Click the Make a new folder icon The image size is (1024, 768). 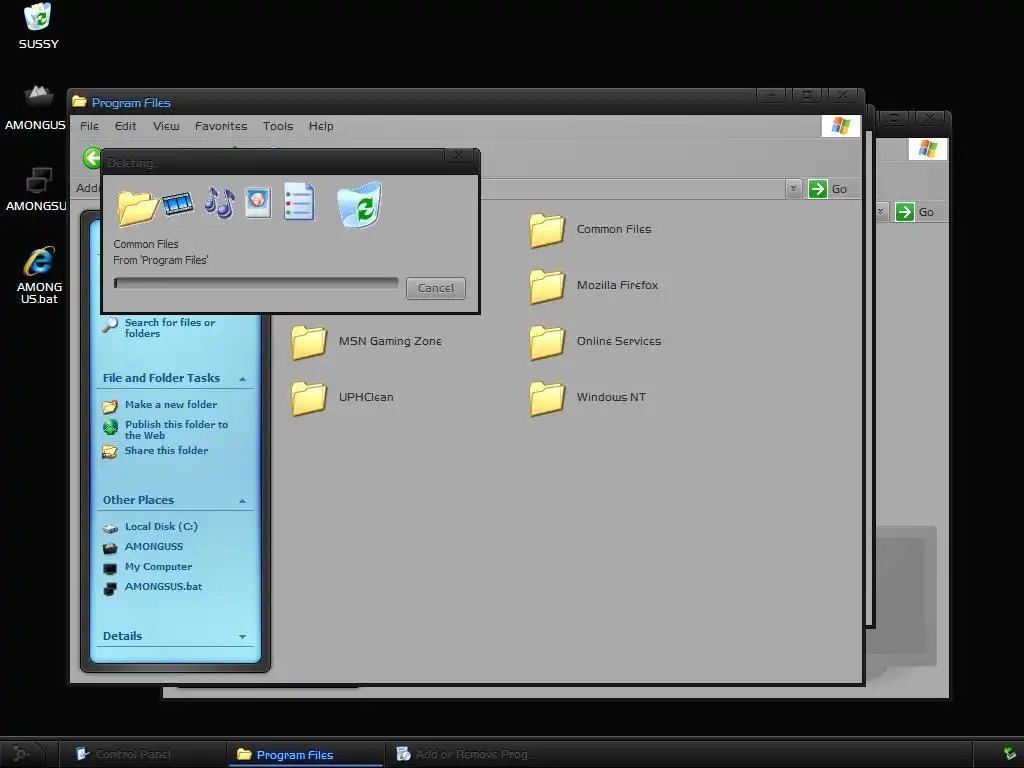(x=110, y=406)
